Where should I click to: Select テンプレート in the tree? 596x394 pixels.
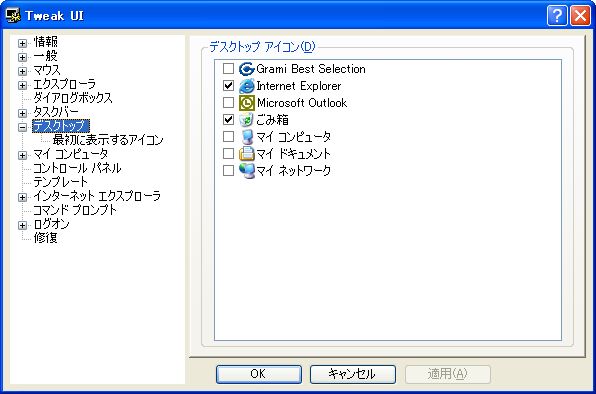click(60, 182)
